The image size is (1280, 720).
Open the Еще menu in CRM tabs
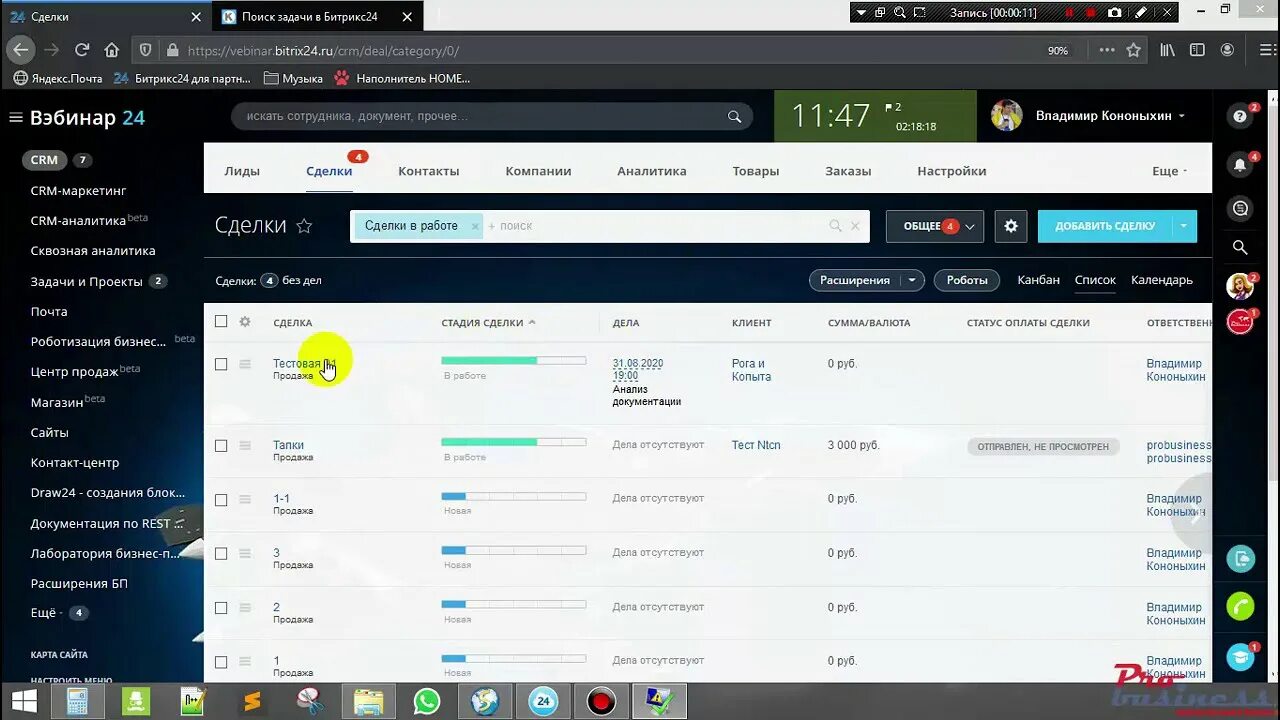pyautogui.click(x=1169, y=171)
